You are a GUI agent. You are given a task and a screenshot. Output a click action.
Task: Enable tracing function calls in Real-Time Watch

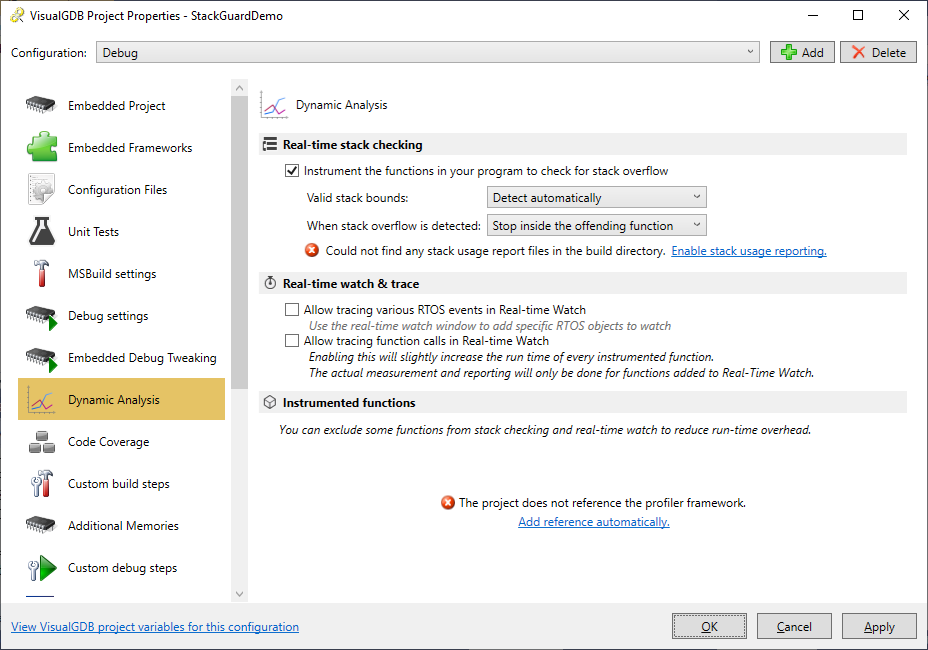tap(292, 341)
